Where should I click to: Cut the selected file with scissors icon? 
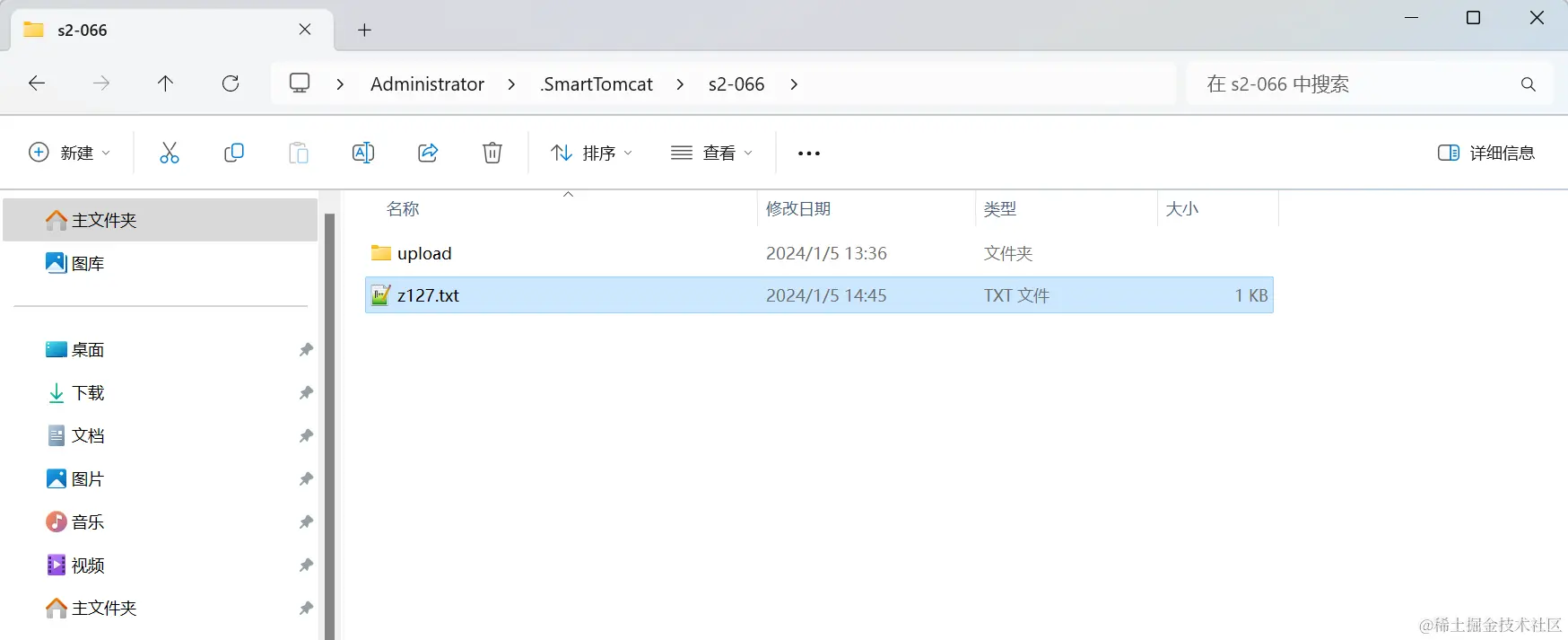click(x=170, y=153)
